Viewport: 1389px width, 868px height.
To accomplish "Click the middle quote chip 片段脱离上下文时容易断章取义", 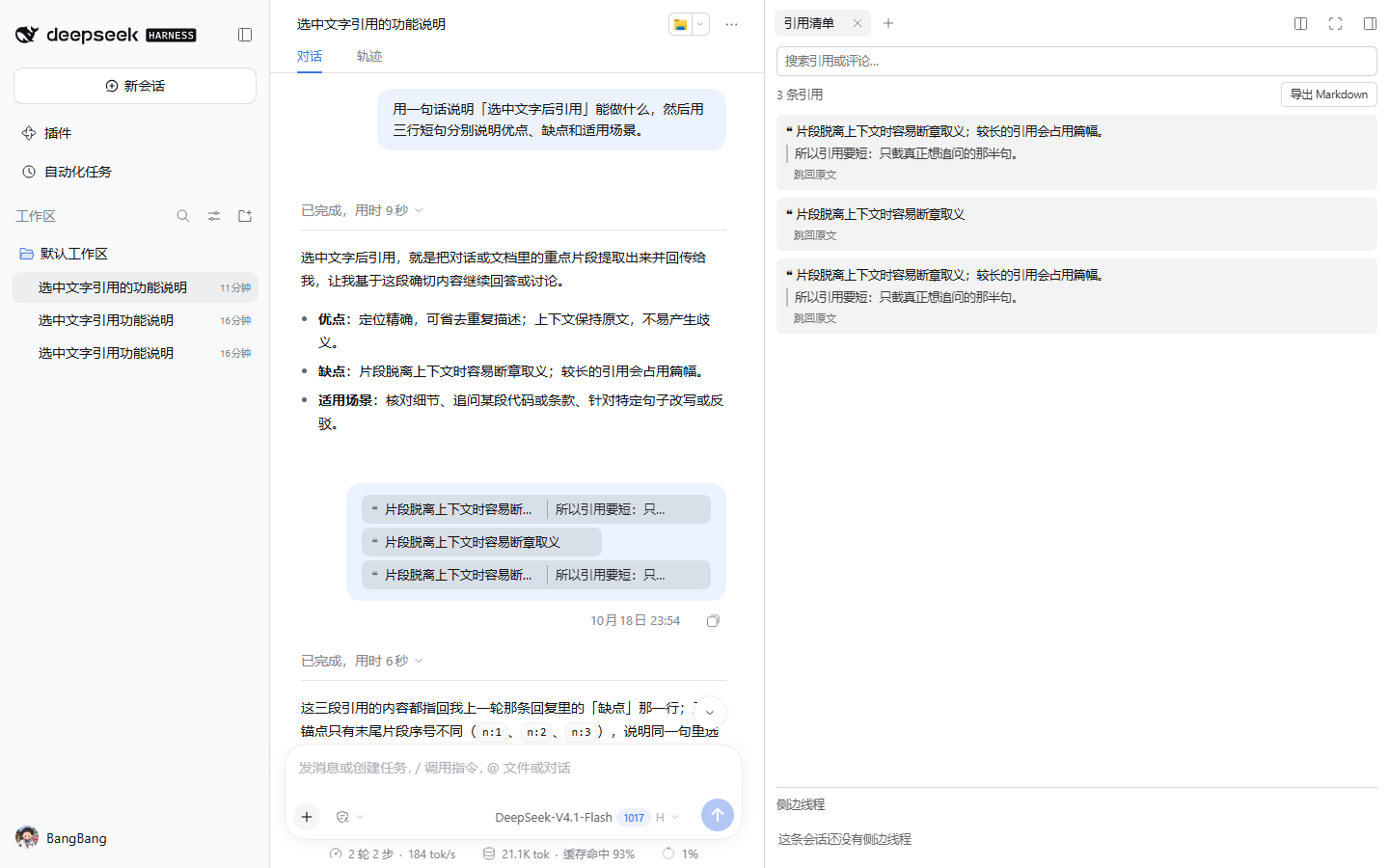I will coord(481,542).
